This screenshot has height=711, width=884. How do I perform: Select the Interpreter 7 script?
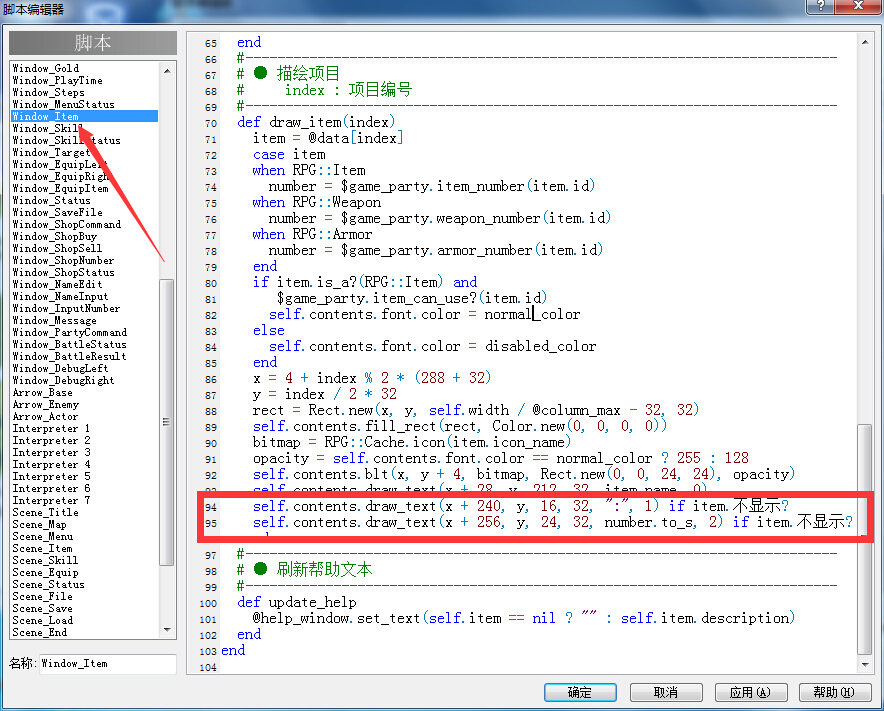[51, 500]
